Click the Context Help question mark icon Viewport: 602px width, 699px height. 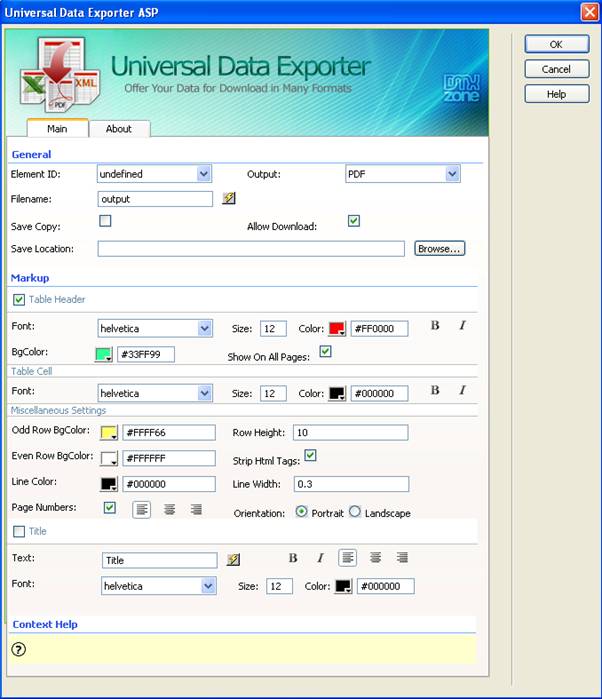19,649
